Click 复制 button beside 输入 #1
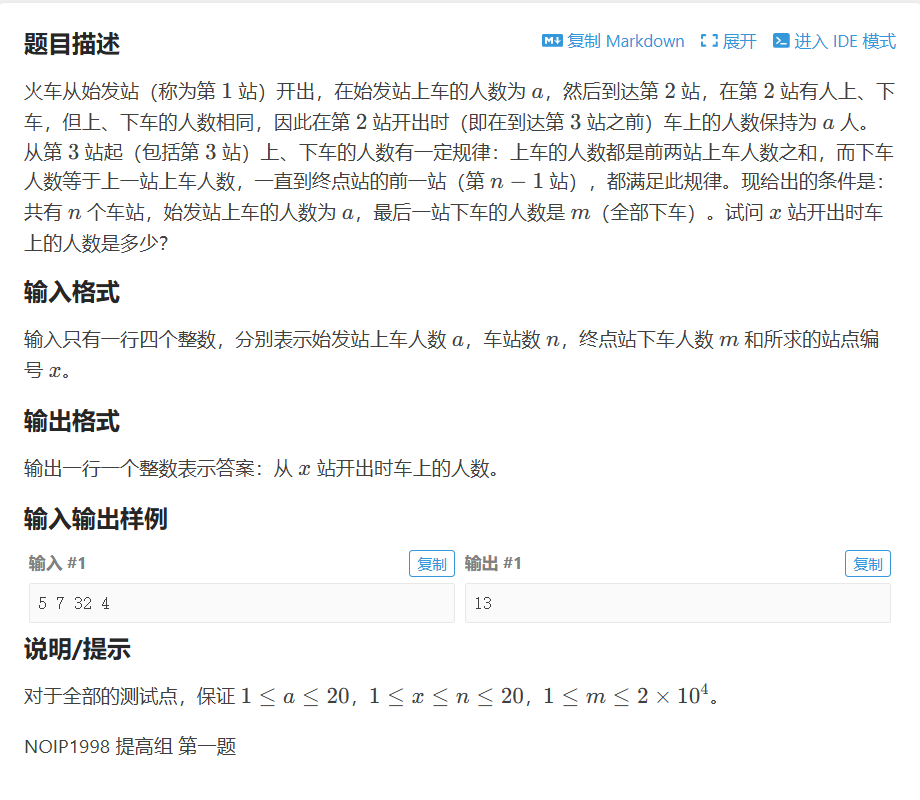 click(x=431, y=563)
